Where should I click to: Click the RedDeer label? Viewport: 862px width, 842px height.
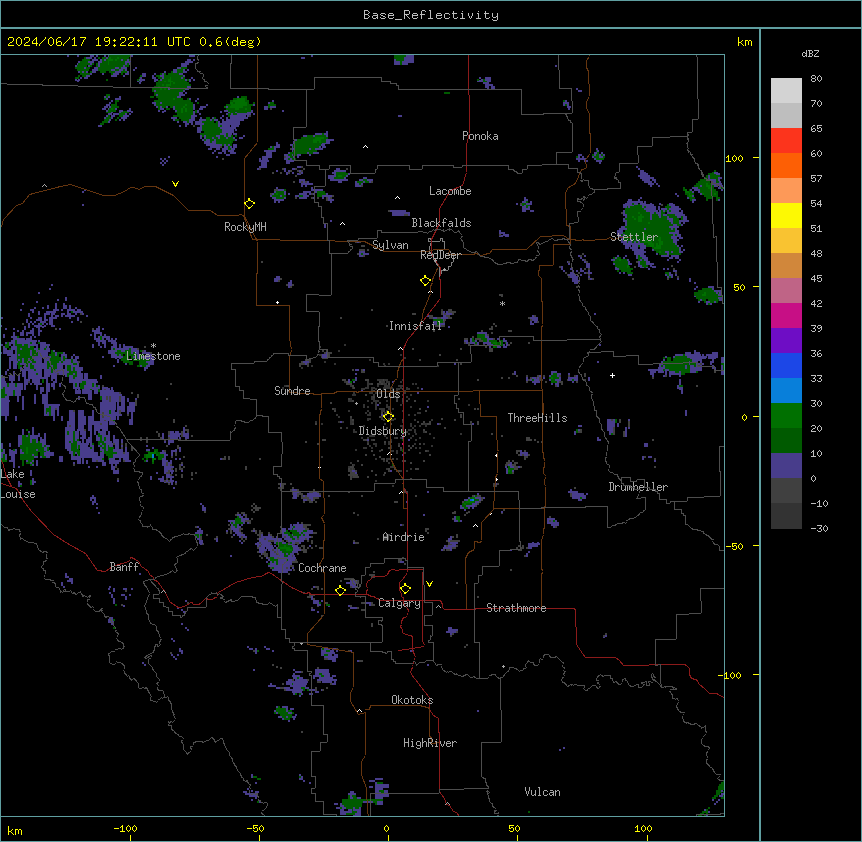tap(440, 255)
